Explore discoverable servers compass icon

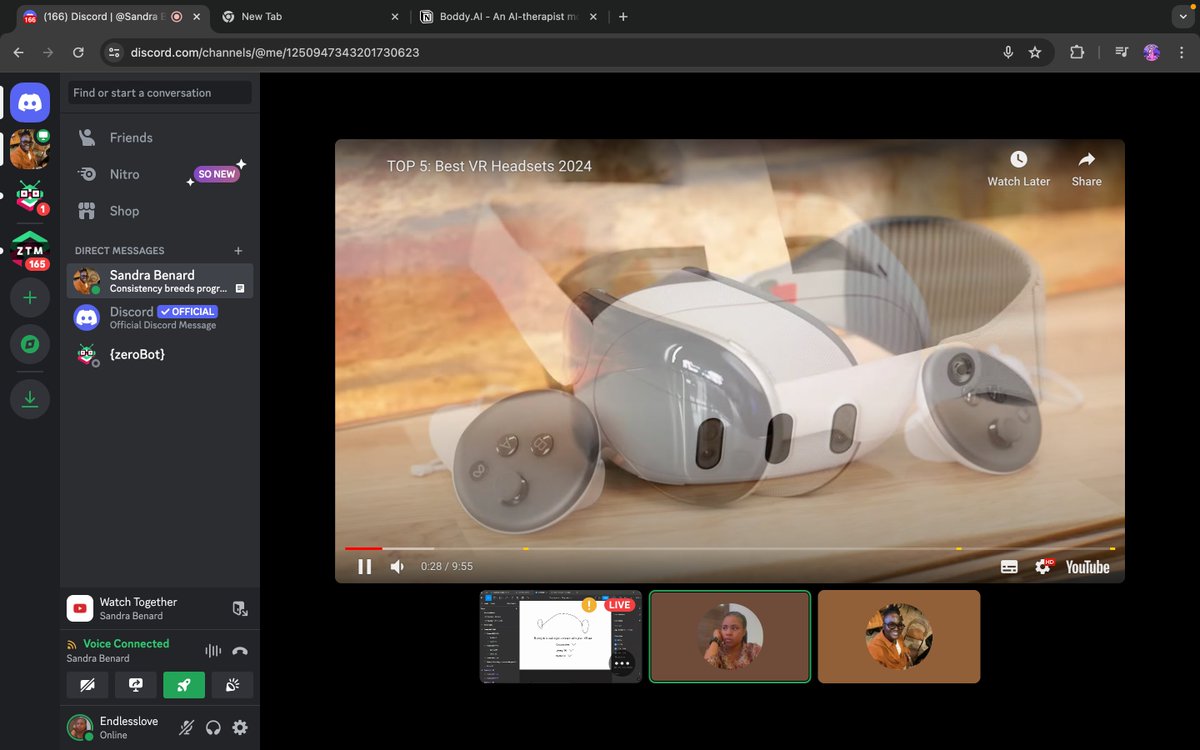click(x=30, y=345)
